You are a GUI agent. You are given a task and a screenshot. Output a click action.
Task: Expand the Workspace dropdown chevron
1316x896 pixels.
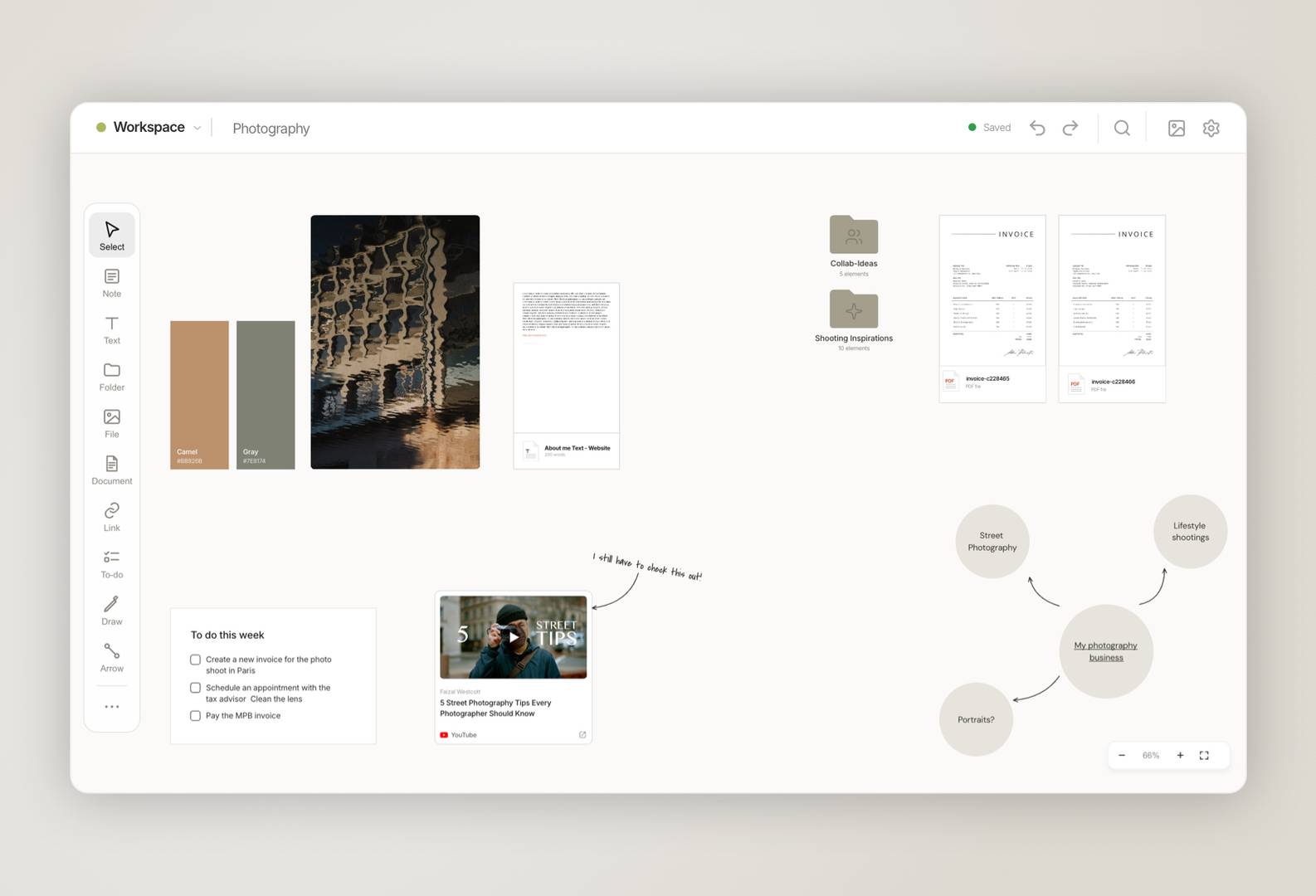click(197, 128)
